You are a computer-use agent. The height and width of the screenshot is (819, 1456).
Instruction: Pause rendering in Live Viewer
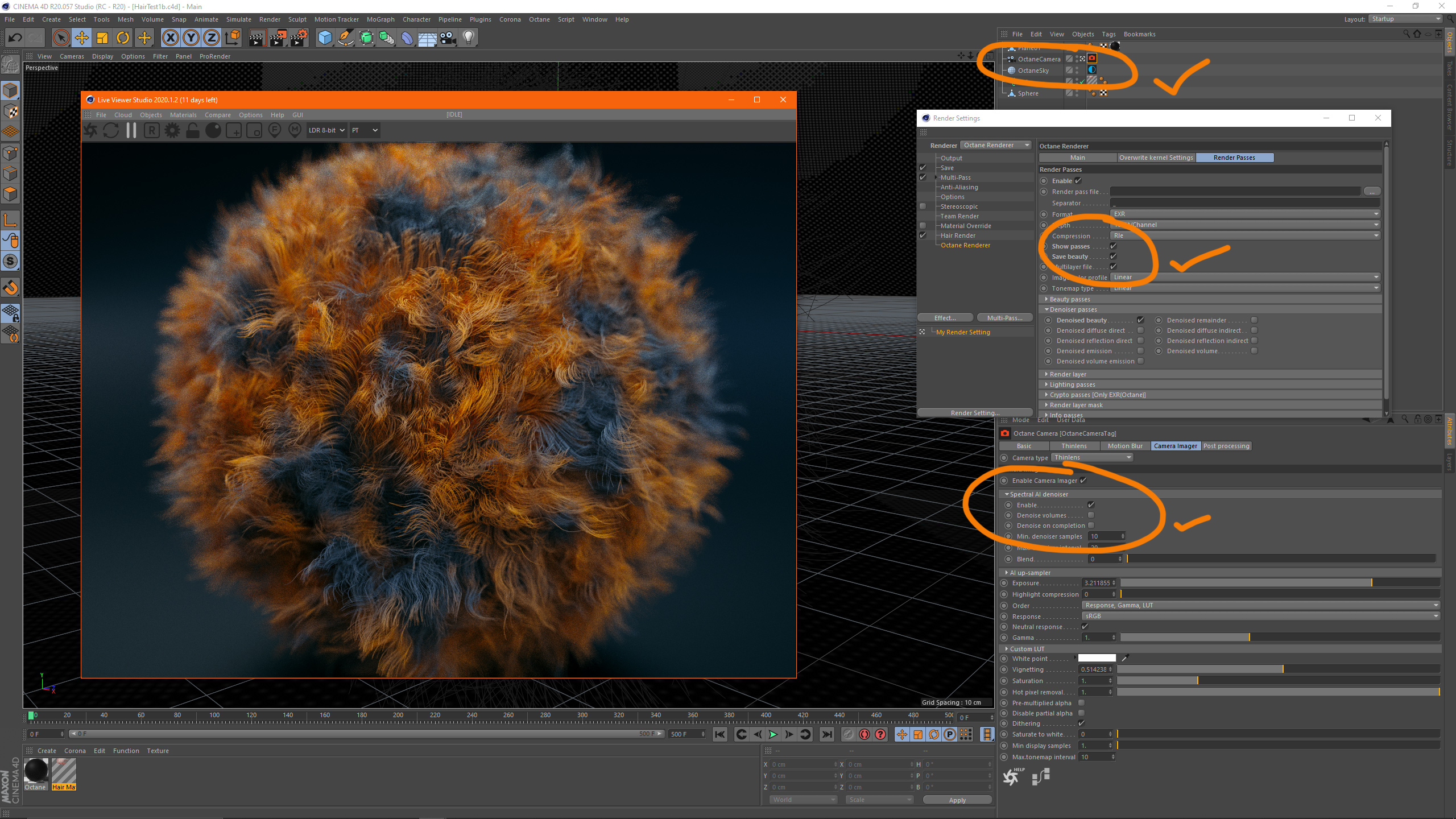[x=131, y=130]
